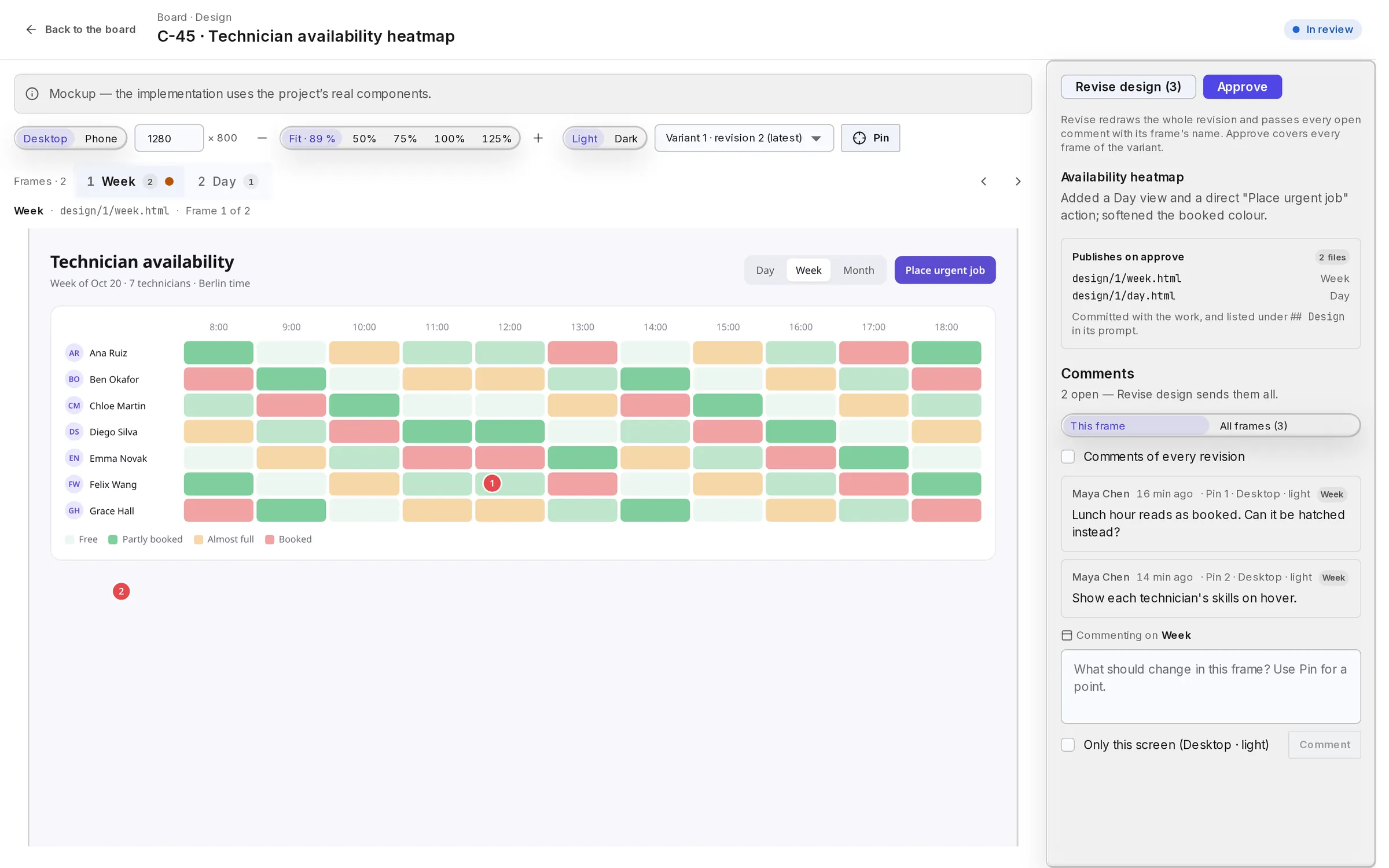
Task: Go to previous frame with left chevron
Action: (x=984, y=182)
